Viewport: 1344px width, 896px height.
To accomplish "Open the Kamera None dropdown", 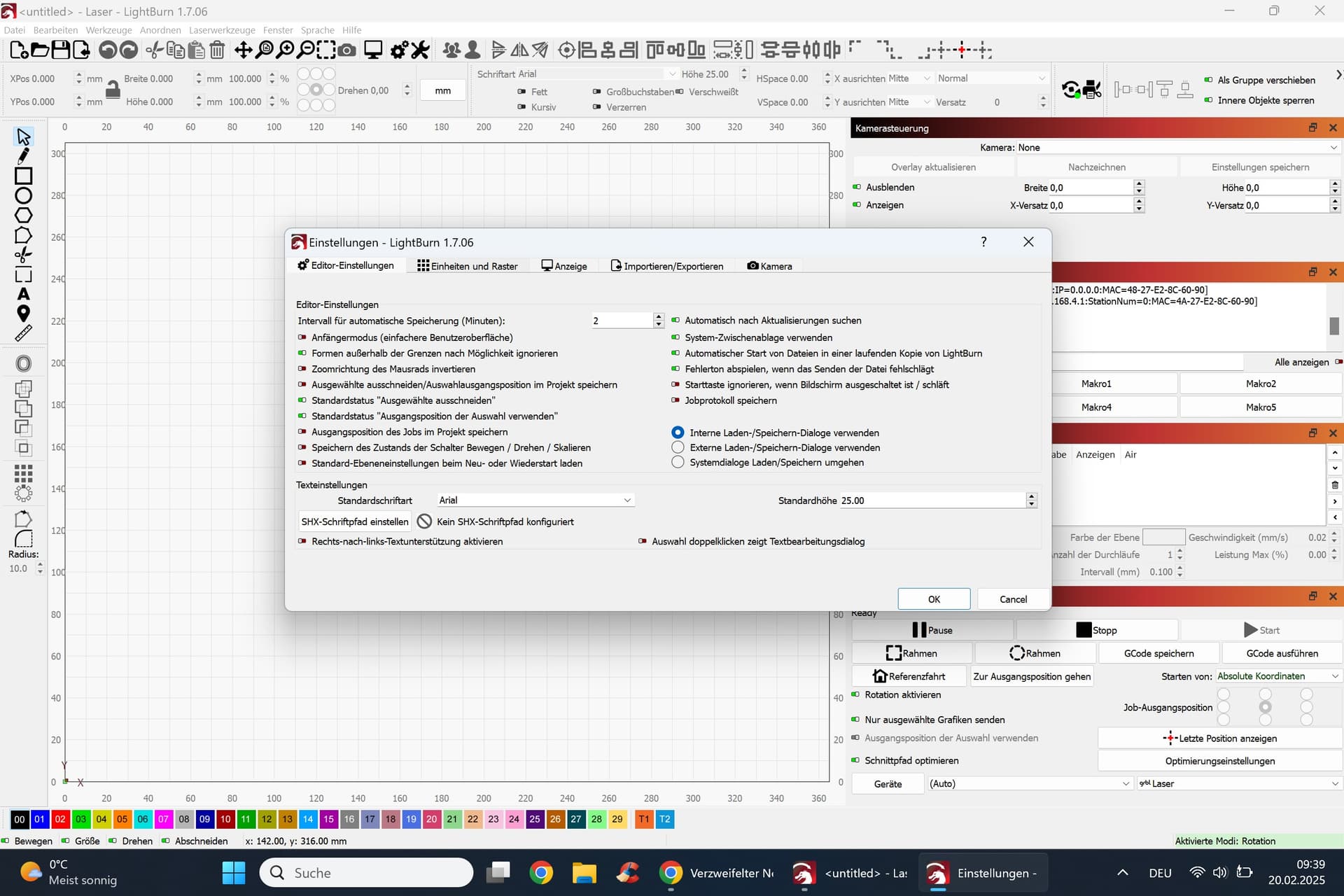I will click(1177, 147).
